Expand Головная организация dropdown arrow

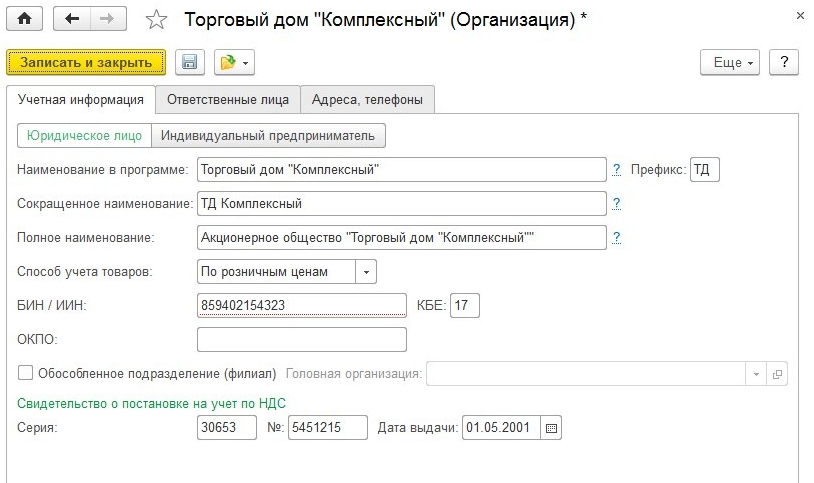pyautogui.click(x=756, y=373)
